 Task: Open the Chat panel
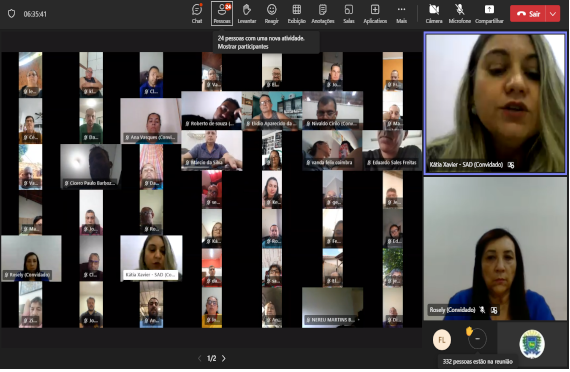click(197, 13)
